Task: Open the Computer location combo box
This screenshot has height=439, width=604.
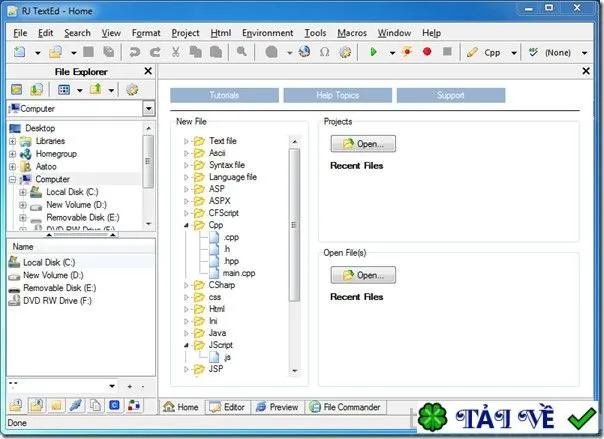Action: (148, 109)
